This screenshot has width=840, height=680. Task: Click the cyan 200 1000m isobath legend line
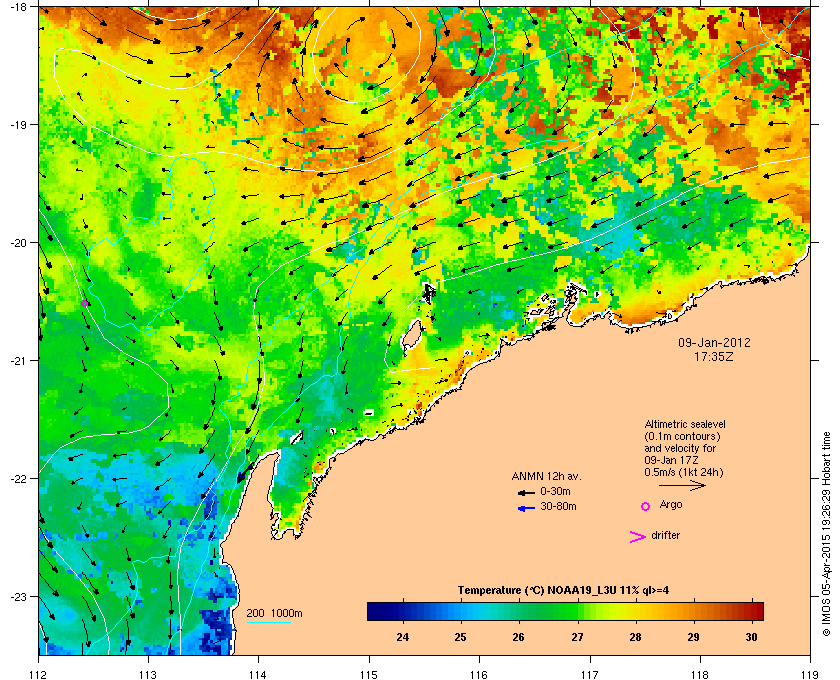tap(268, 622)
